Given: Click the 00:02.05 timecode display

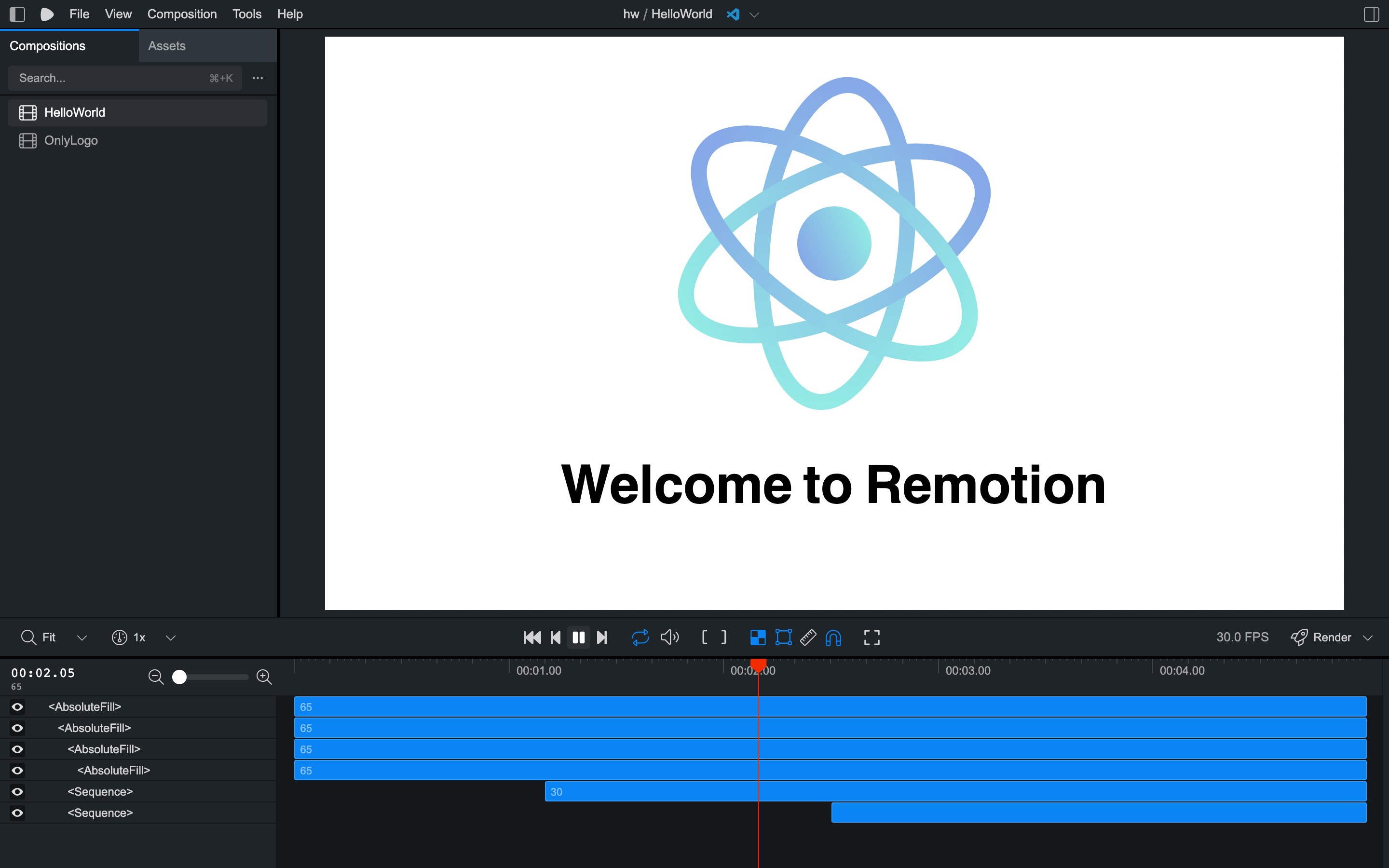Looking at the screenshot, I should (x=43, y=673).
